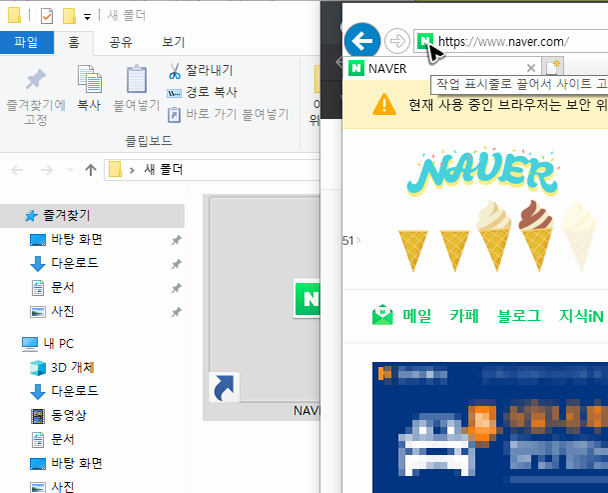Open 바탕 화면 under 내 PC
The width and height of the screenshot is (608, 493).
[x=77, y=463]
